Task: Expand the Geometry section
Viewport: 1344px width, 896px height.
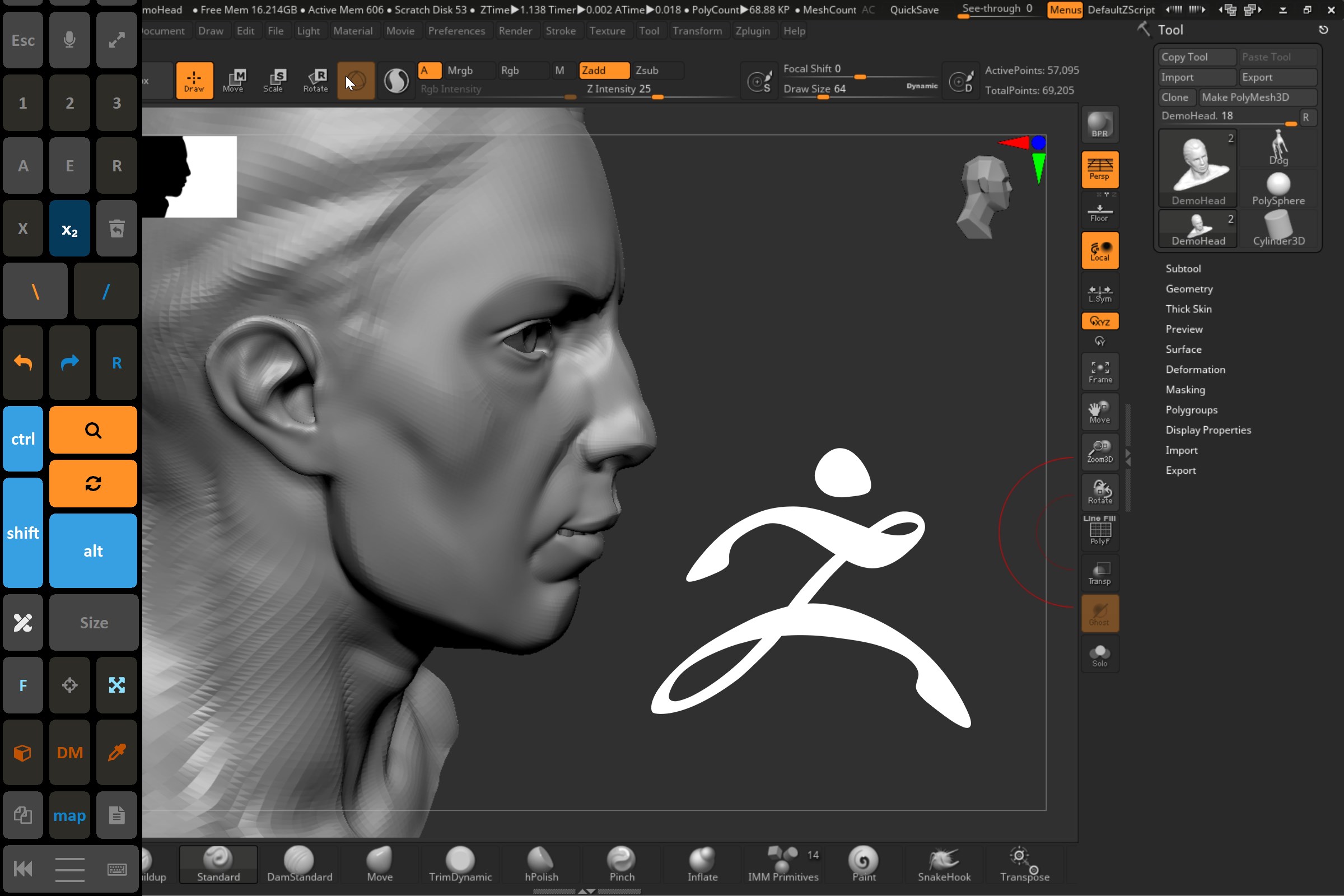Action: (x=1189, y=288)
